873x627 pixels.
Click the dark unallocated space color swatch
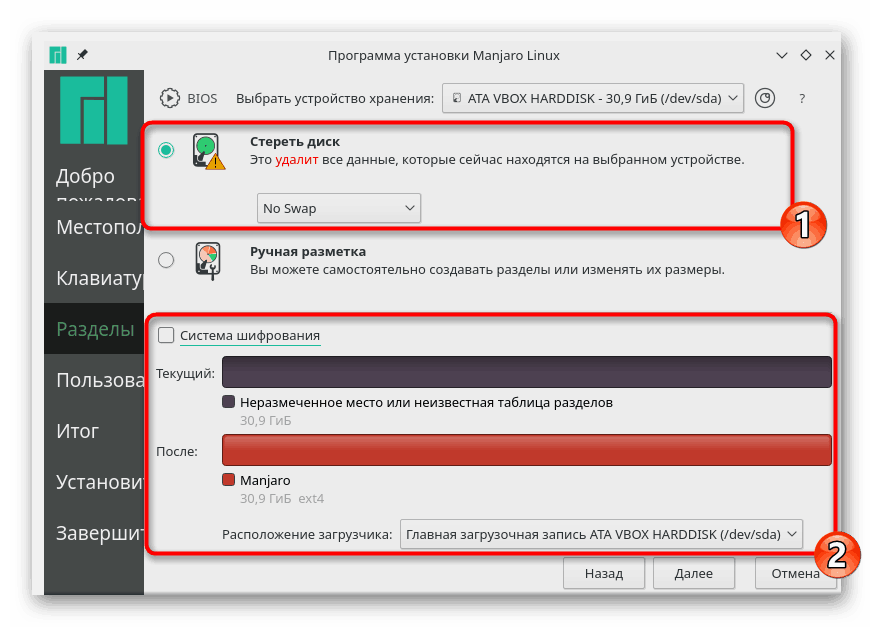click(228, 402)
